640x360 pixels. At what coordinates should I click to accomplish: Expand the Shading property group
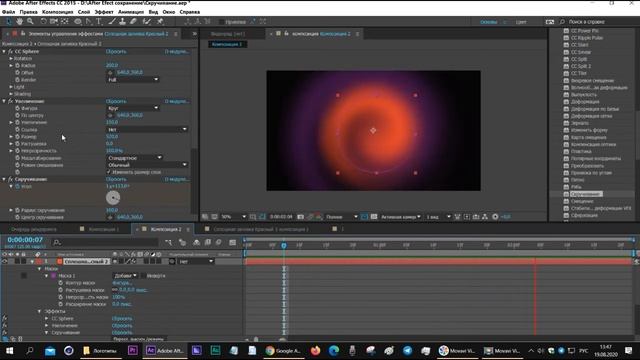(x=11, y=94)
